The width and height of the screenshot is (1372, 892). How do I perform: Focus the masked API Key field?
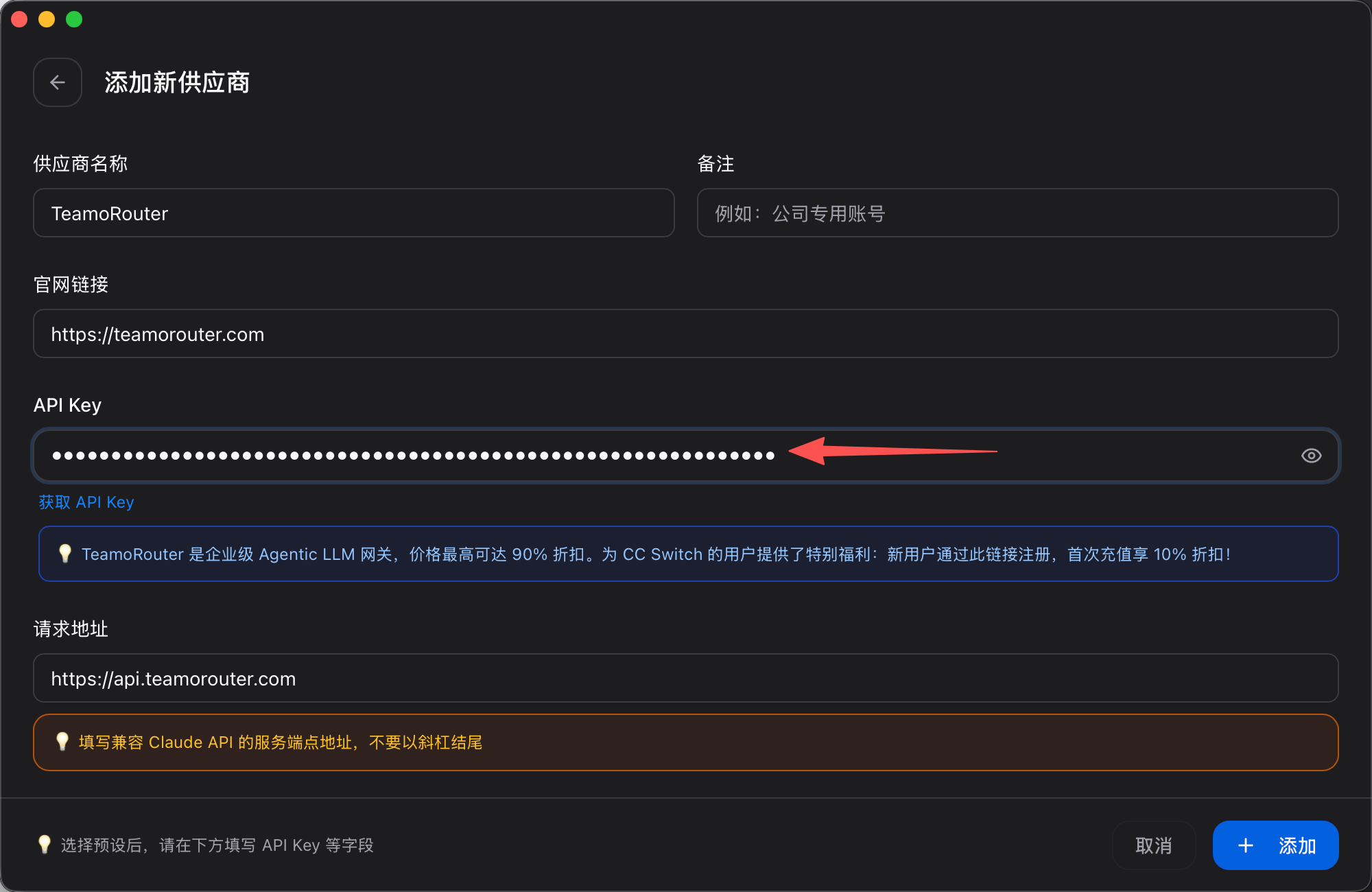click(x=686, y=456)
